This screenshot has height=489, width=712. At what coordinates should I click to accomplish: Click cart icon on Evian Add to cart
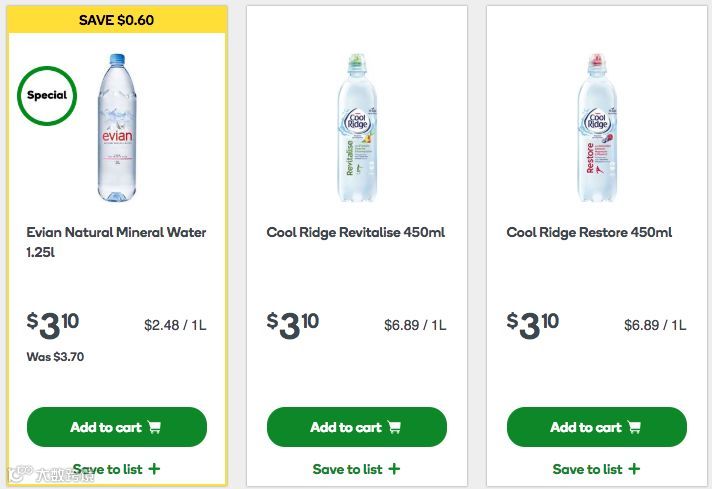(155, 427)
